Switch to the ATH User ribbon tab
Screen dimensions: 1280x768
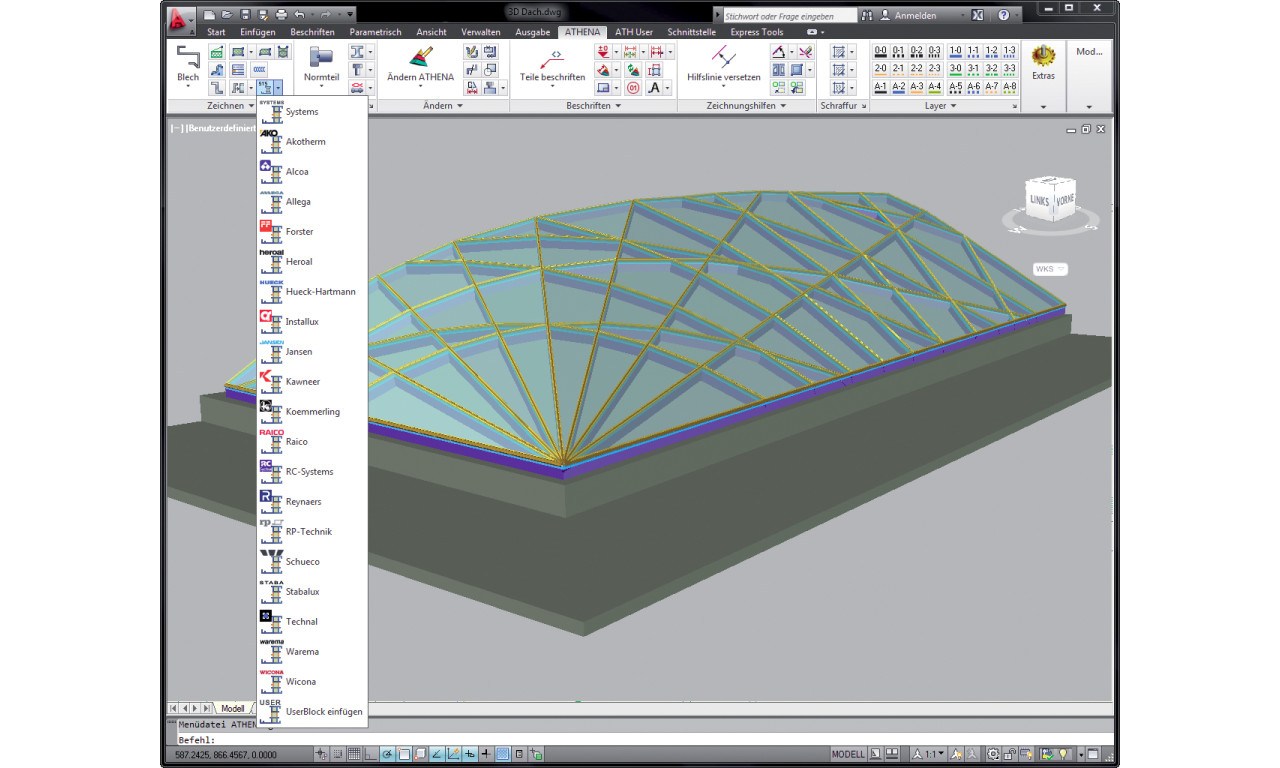pos(633,32)
